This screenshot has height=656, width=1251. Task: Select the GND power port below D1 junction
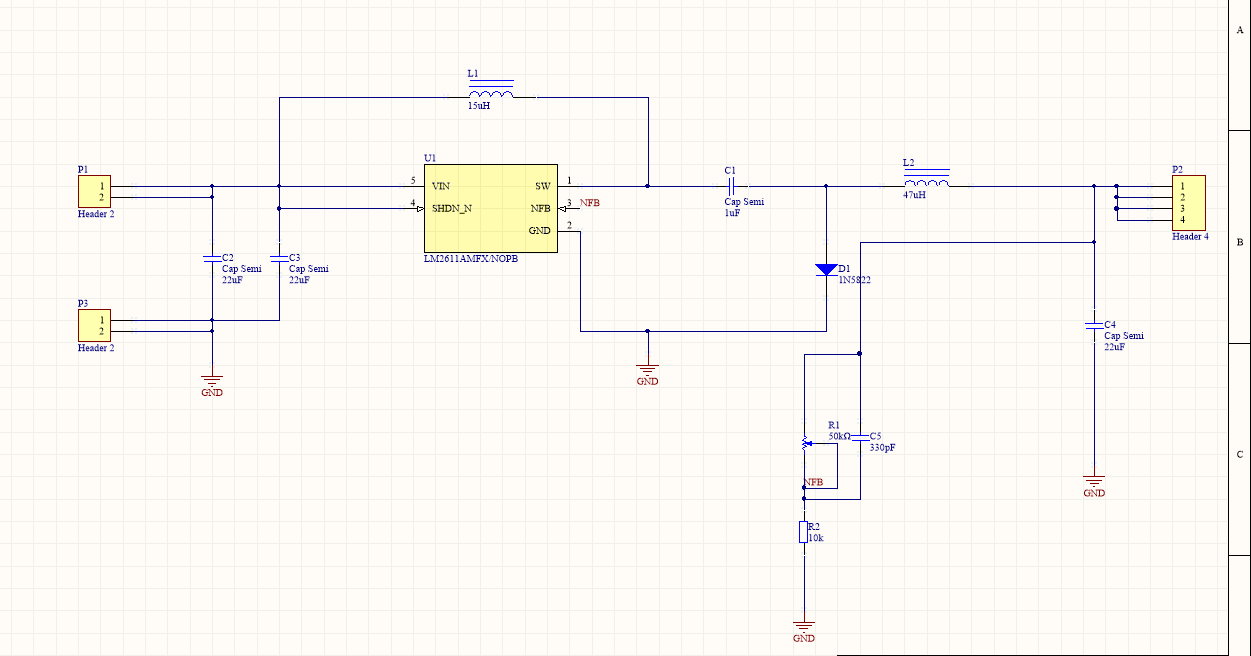pos(648,373)
